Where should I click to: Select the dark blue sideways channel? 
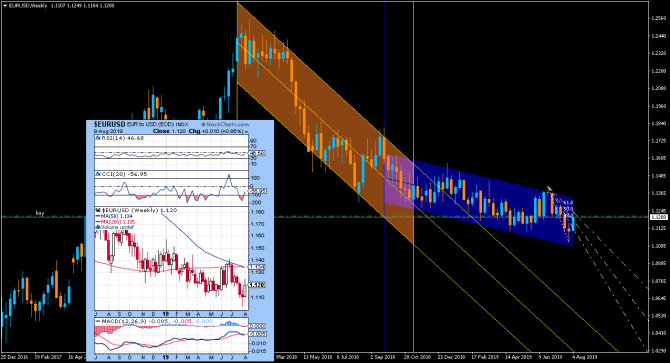pyautogui.click(x=479, y=199)
